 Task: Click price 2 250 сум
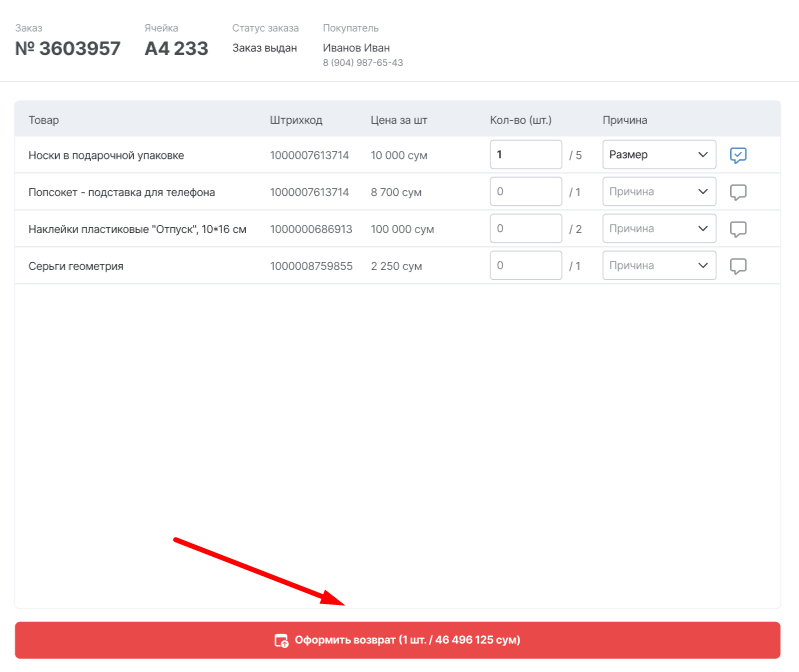coord(396,266)
